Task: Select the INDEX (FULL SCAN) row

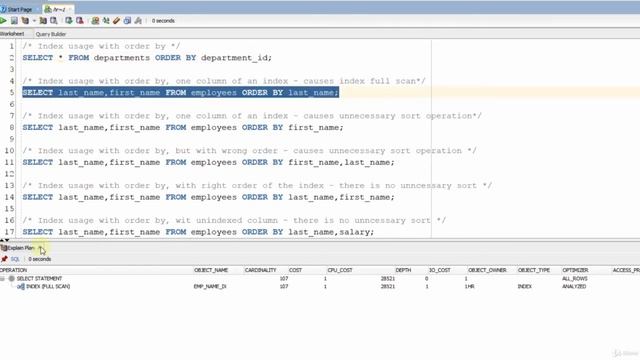Action: coord(320,287)
